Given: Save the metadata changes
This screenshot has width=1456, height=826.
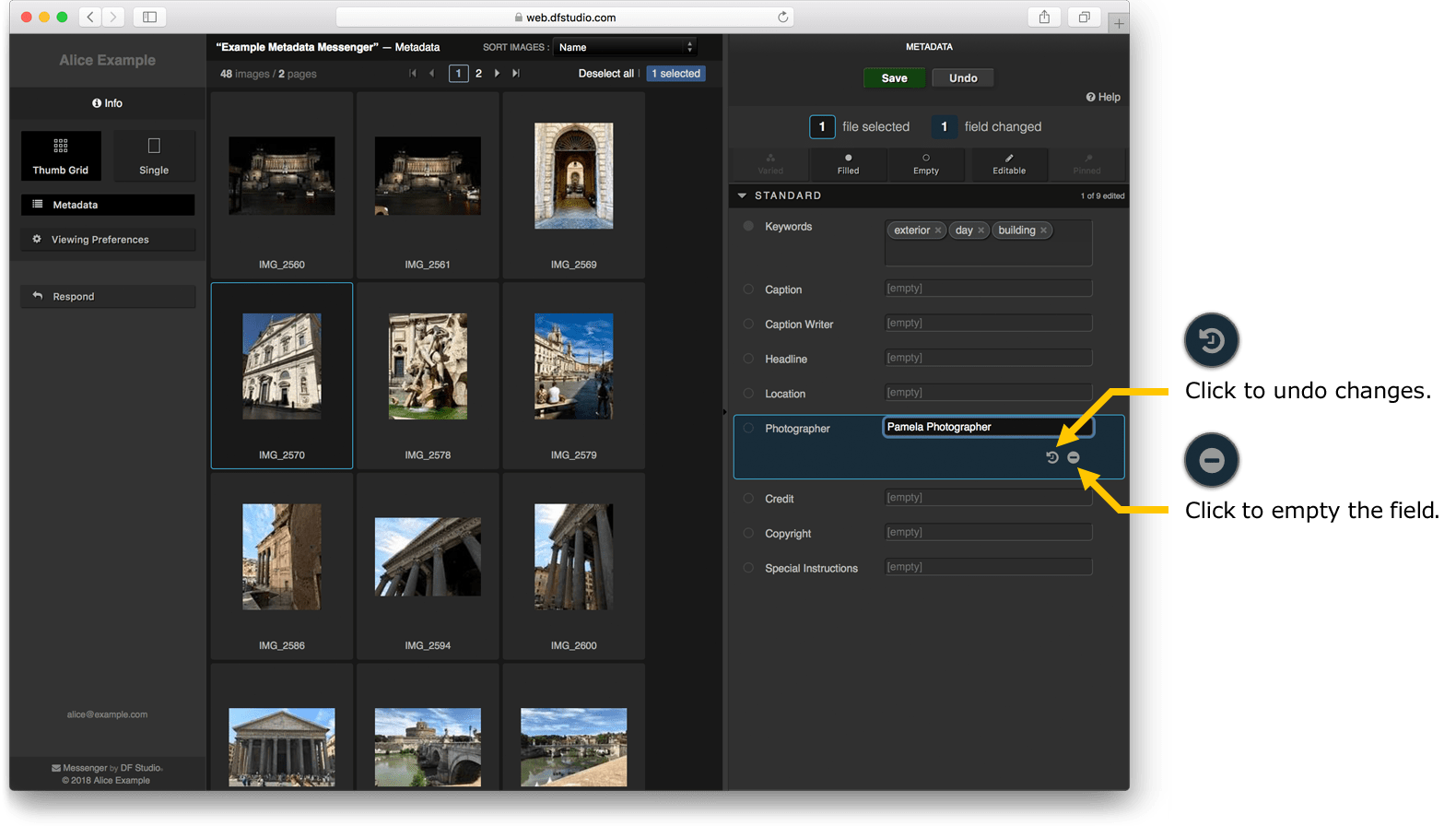Looking at the screenshot, I should click(x=894, y=77).
